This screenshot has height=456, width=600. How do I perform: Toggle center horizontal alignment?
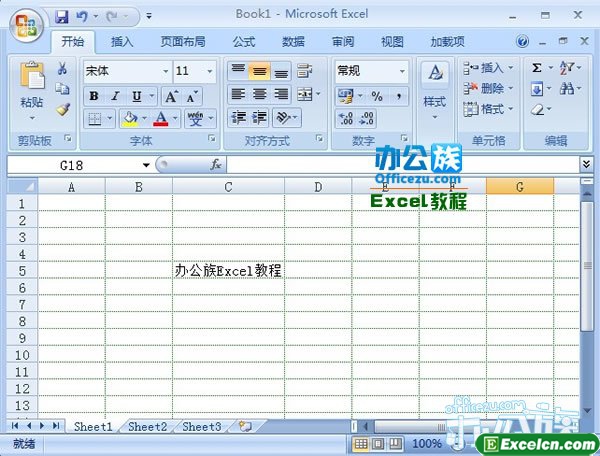[x=259, y=94]
